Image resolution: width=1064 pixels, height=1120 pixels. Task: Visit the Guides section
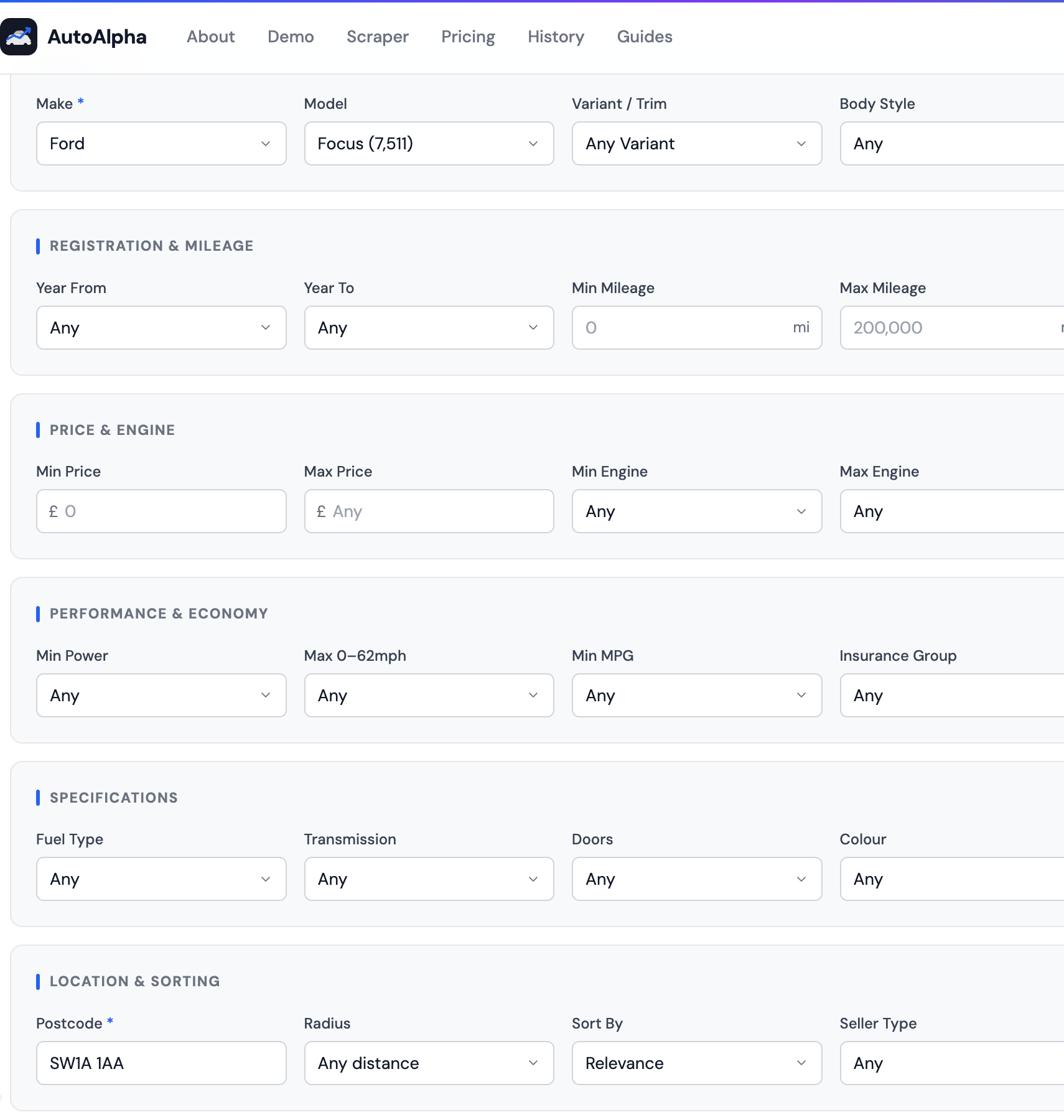(644, 37)
